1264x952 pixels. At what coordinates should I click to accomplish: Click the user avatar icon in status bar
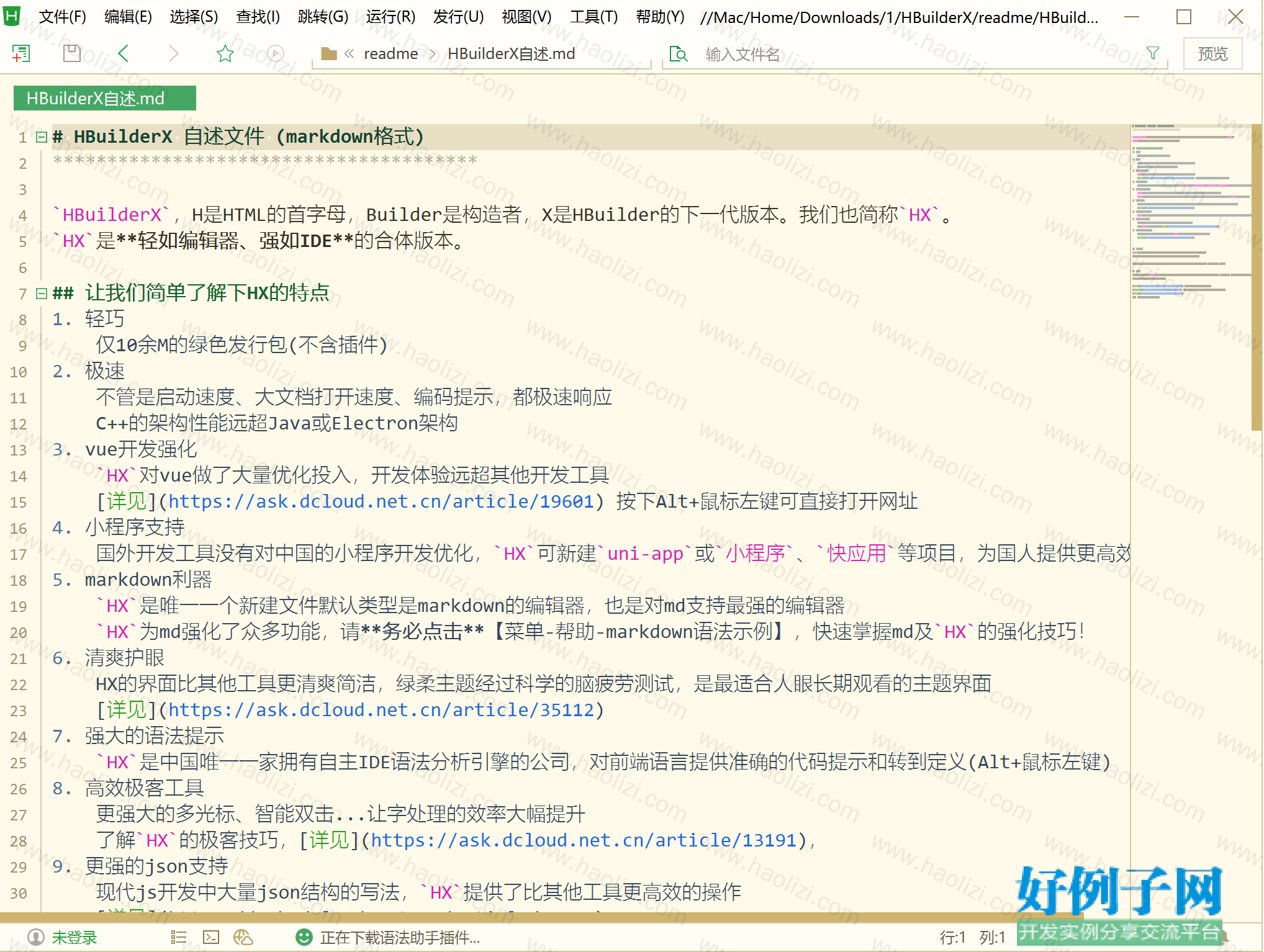click(36, 937)
